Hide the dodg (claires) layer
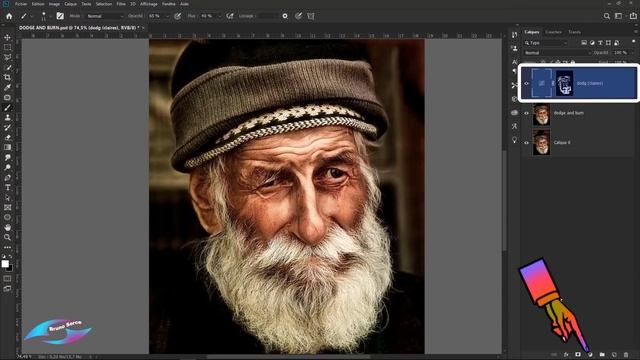The width and height of the screenshot is (640, 360). pos(526,83)
